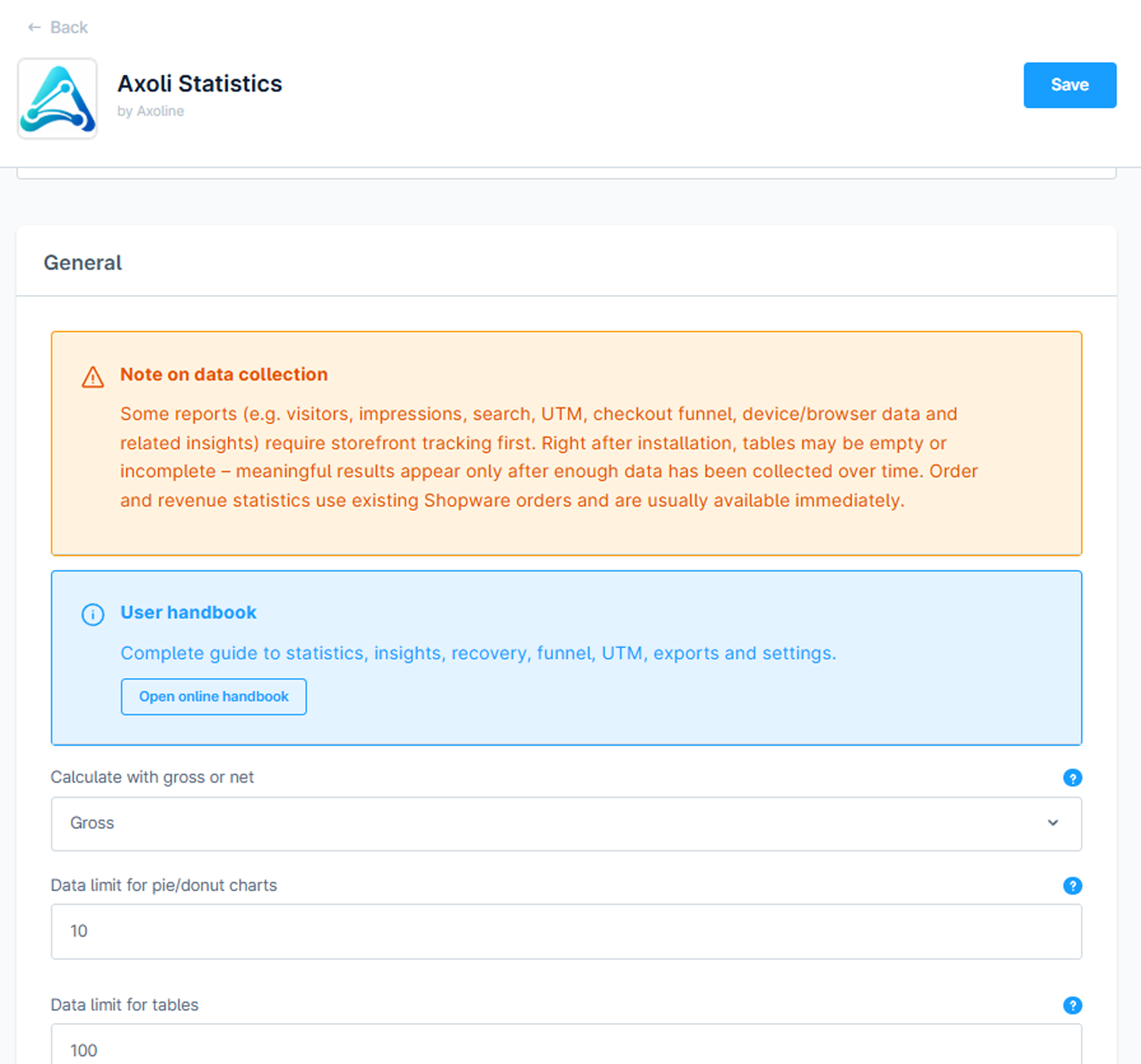Screen dimensions: 1141x1064
Task: Click the chevron of the Gross select
Action: [x=1052, y=823]
